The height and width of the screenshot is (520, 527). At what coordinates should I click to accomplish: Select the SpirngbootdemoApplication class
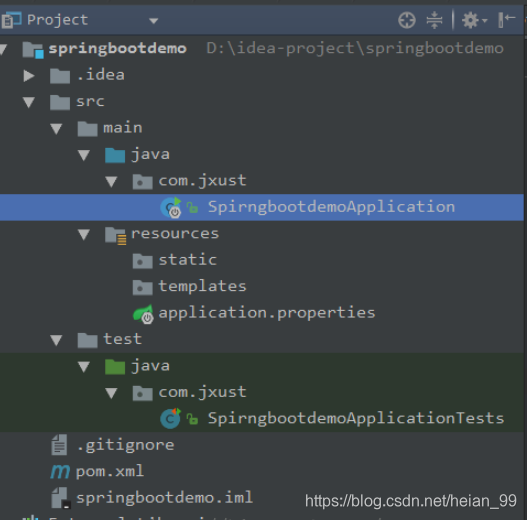[x=331, y=207]
